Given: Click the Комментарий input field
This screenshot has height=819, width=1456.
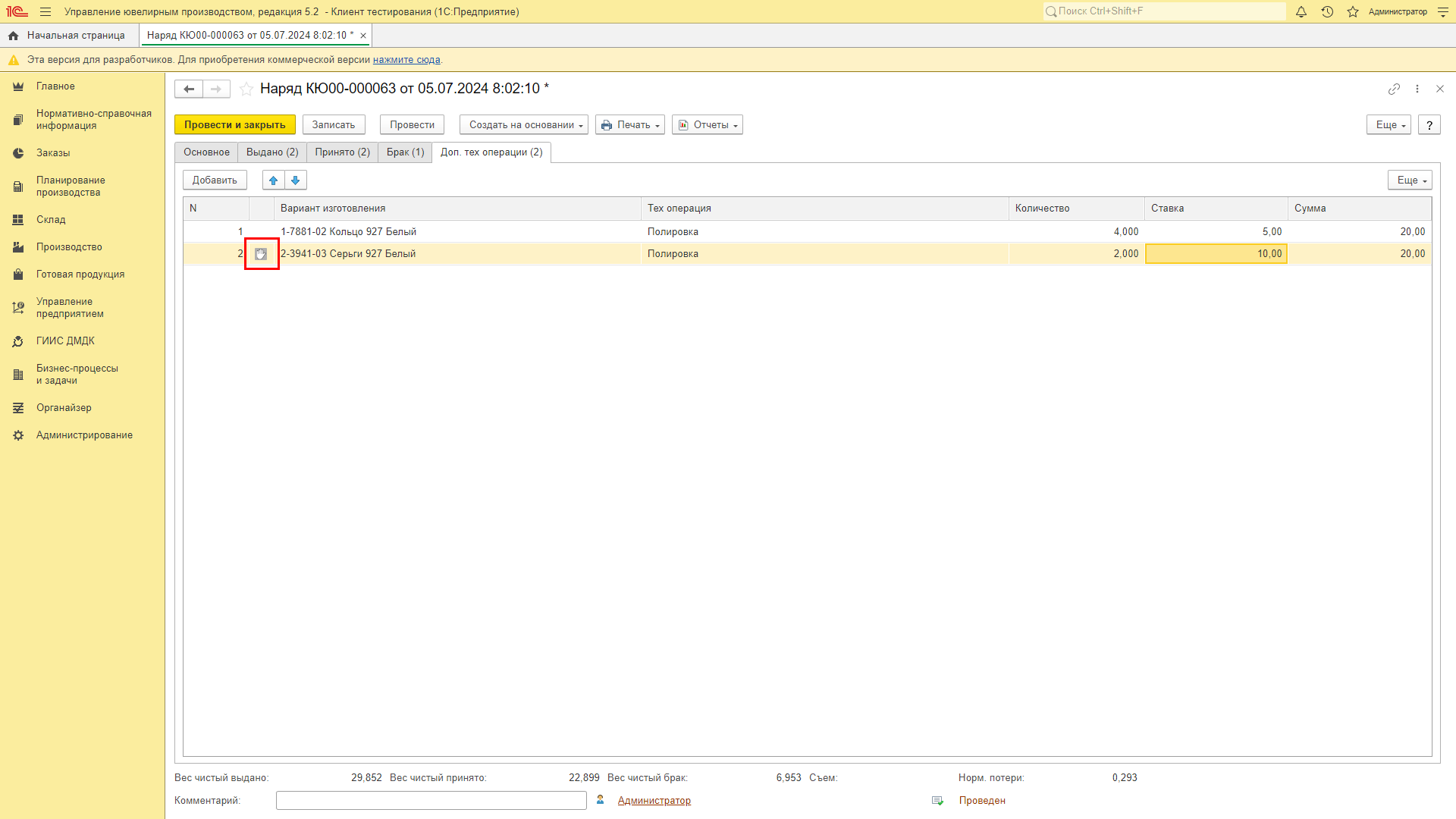Looking at the screenshot, I should pos(431,801).
